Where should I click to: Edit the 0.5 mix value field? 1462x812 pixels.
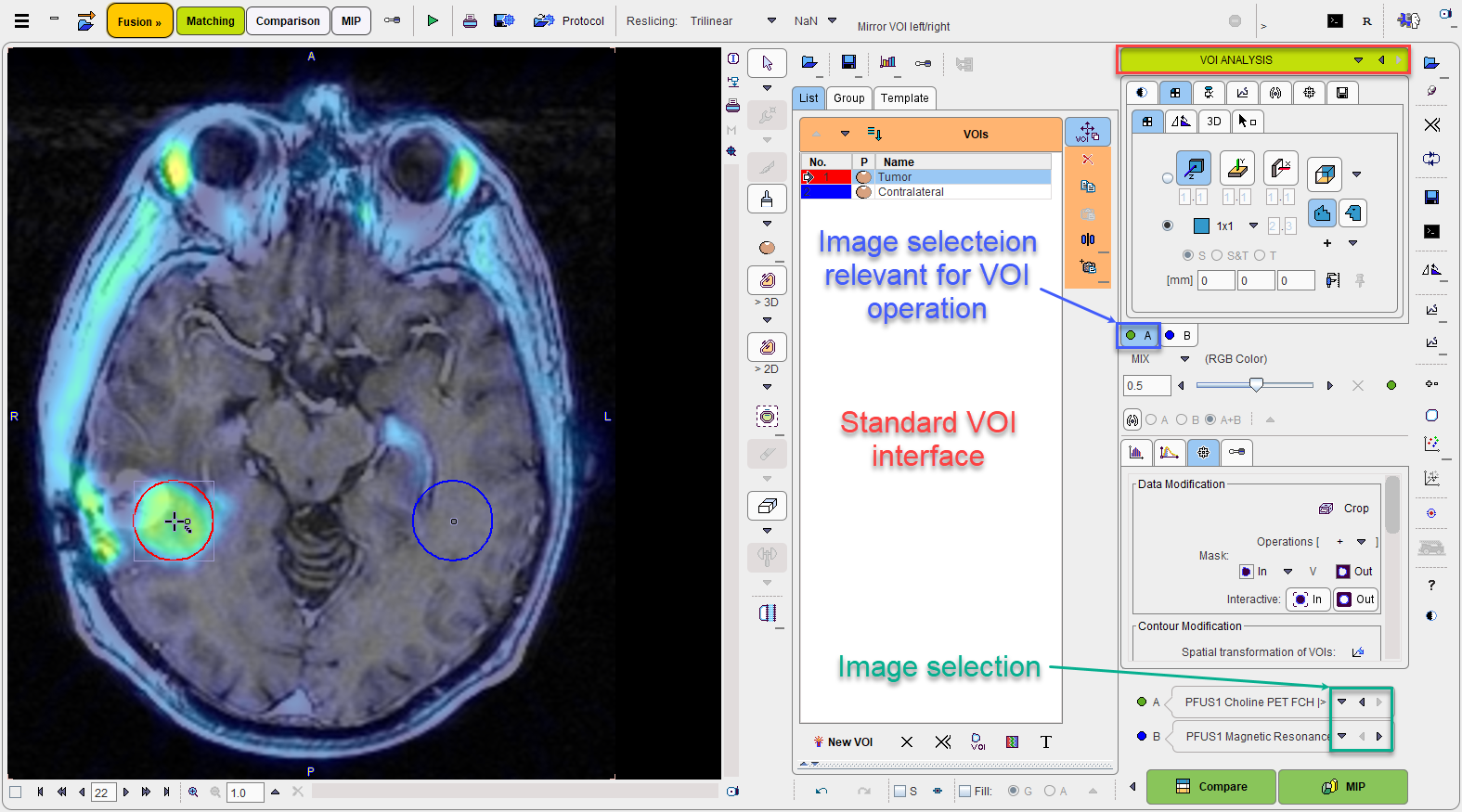point(1146,386)
